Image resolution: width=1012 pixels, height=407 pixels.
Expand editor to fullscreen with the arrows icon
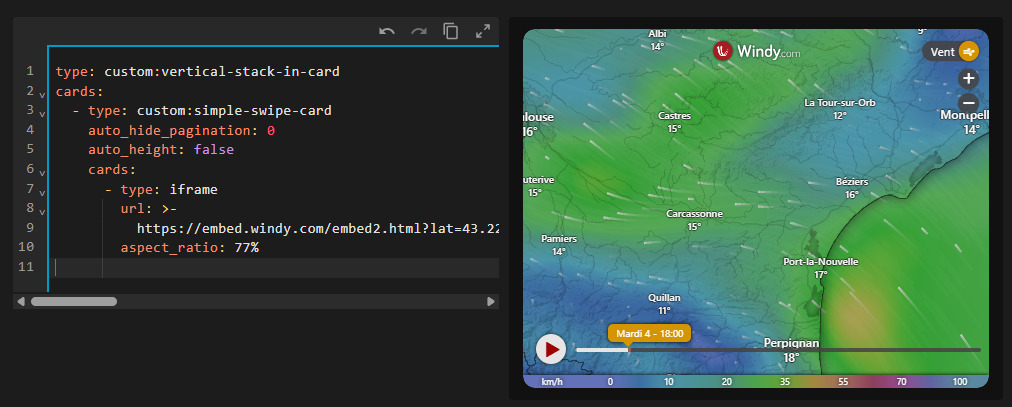483,31
